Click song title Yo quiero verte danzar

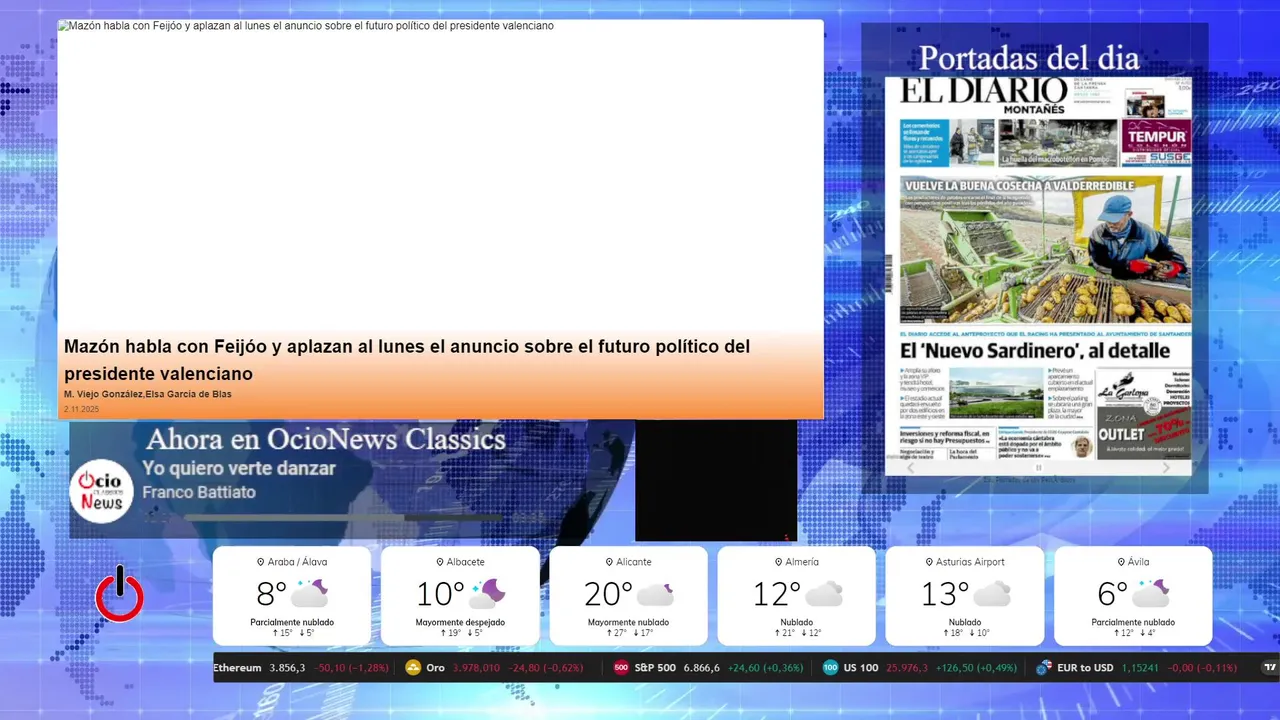click(239, 468)
